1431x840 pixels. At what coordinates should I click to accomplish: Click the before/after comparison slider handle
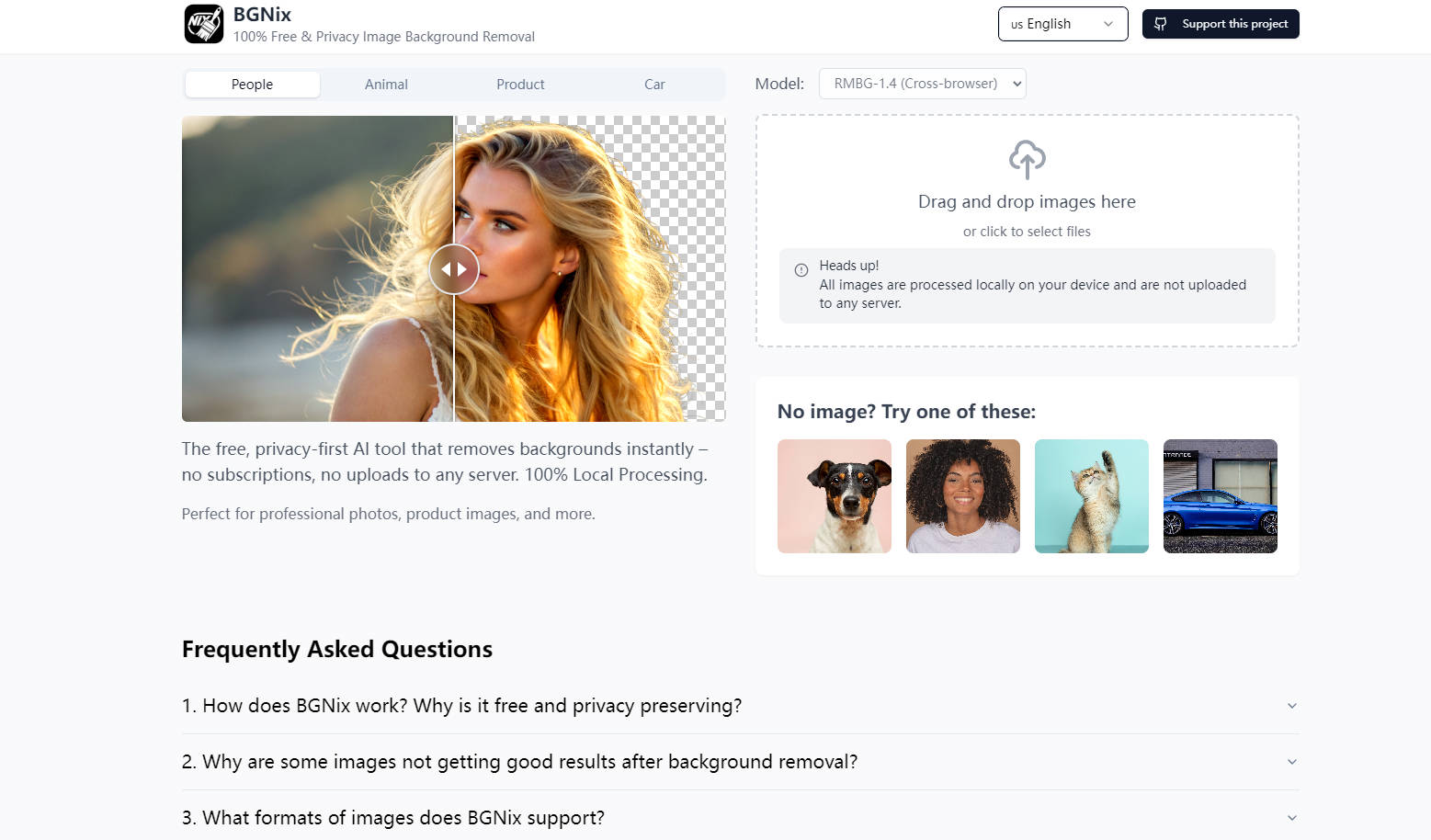[x=454, y=269]
